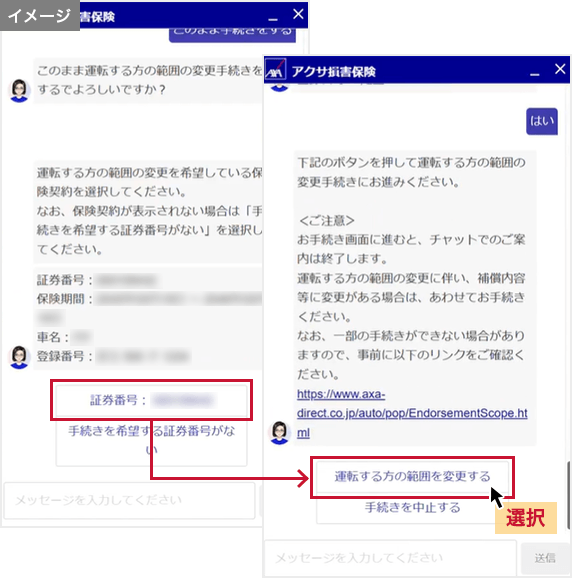Click アクサ損害保険 title text in front header
Screen dimensions: 572x578
click(334, 72)
